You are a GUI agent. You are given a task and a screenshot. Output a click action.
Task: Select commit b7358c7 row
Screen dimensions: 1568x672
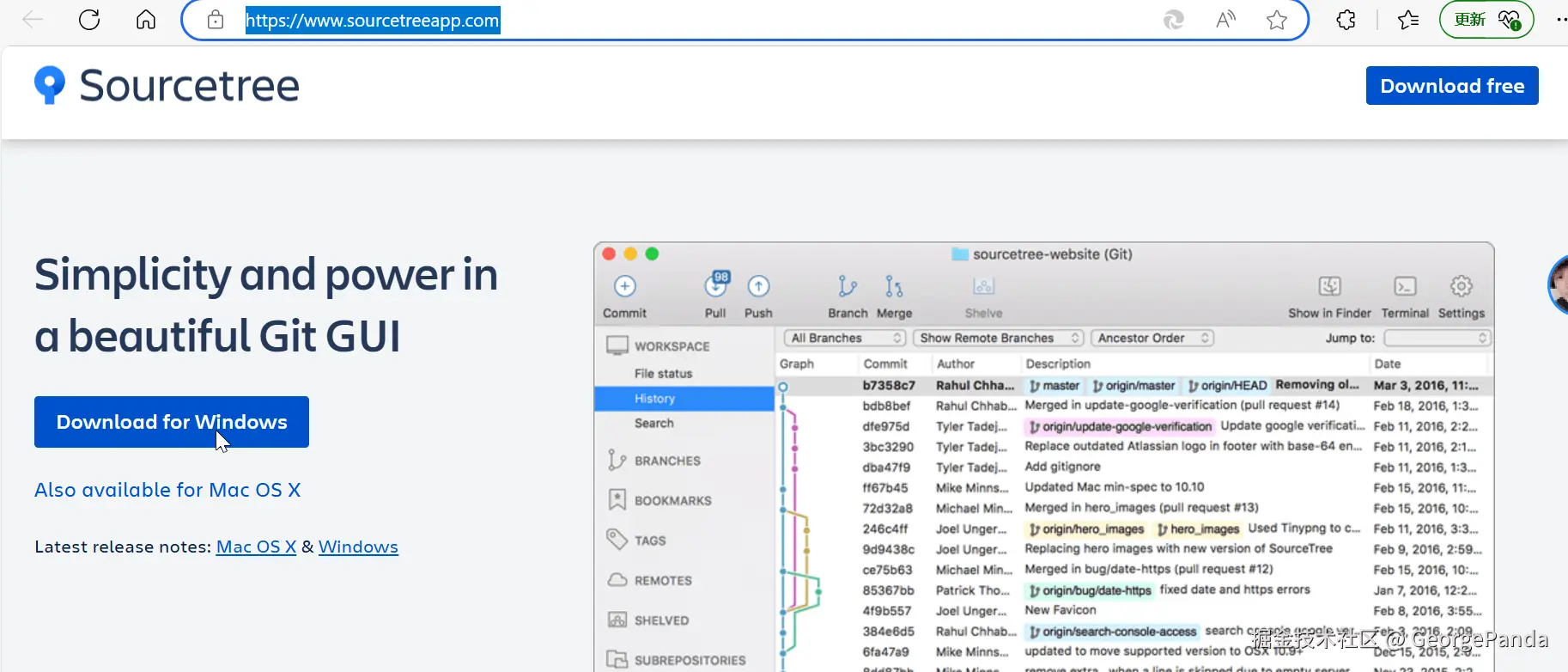pos(1133,385)
